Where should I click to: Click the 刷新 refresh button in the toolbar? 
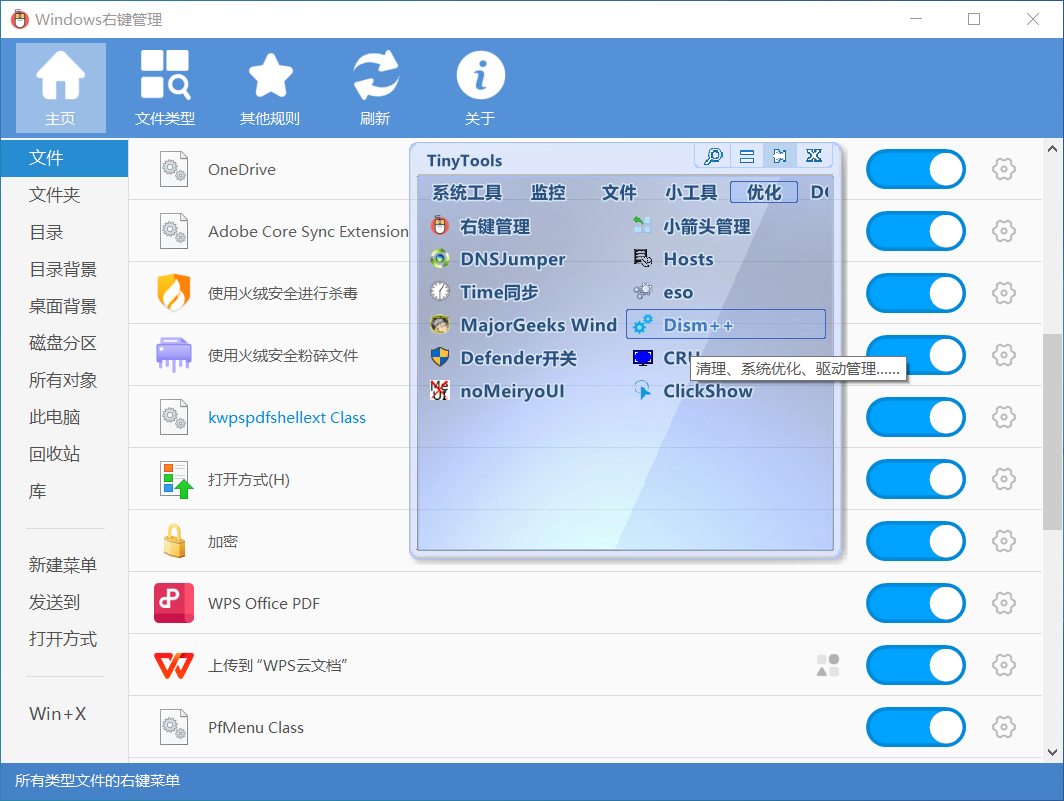point(375,85)
